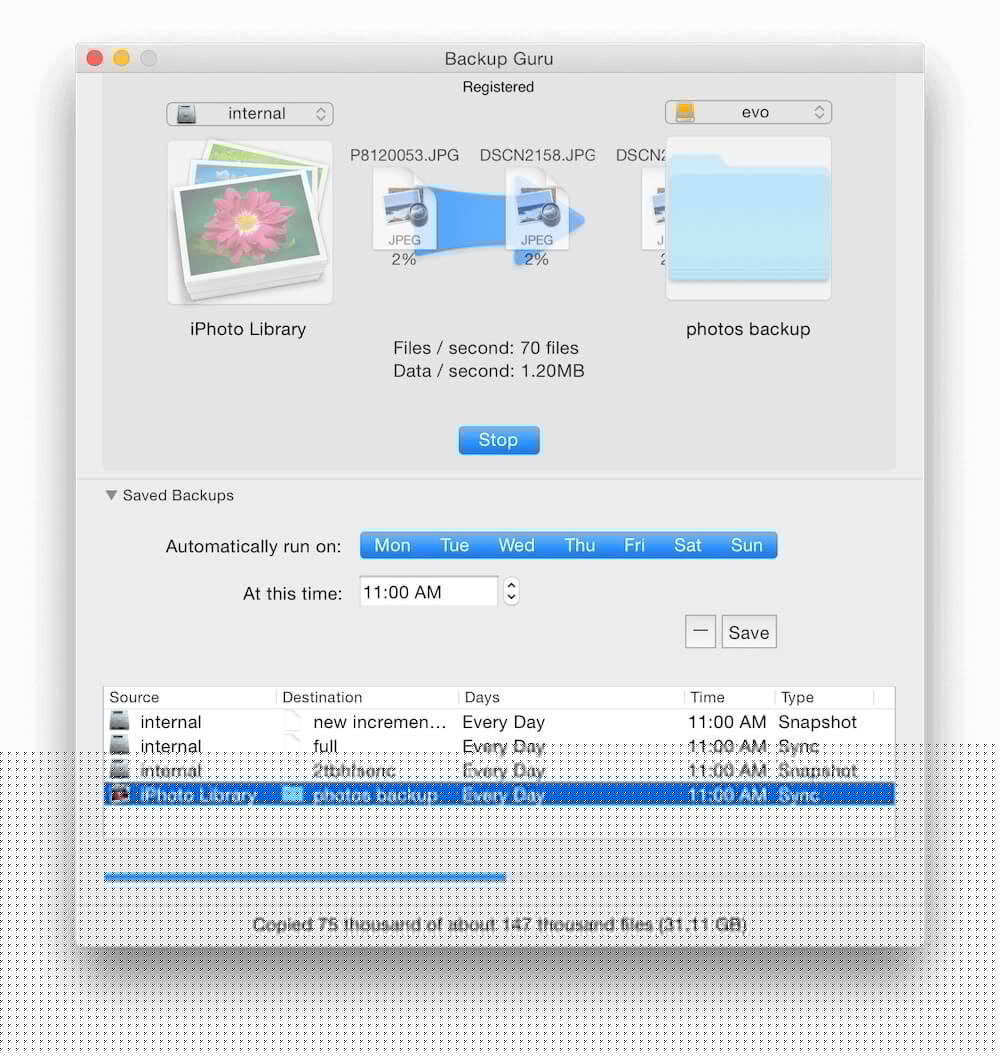Click the iPhoto Library source icon

pos(249,221)
